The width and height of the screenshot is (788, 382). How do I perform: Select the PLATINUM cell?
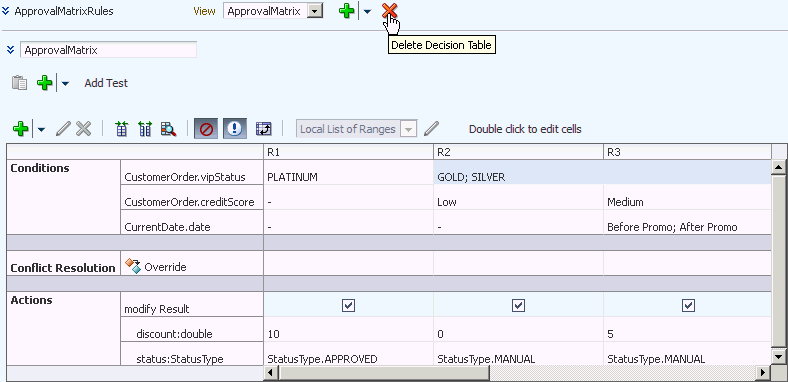pos(348,172)
